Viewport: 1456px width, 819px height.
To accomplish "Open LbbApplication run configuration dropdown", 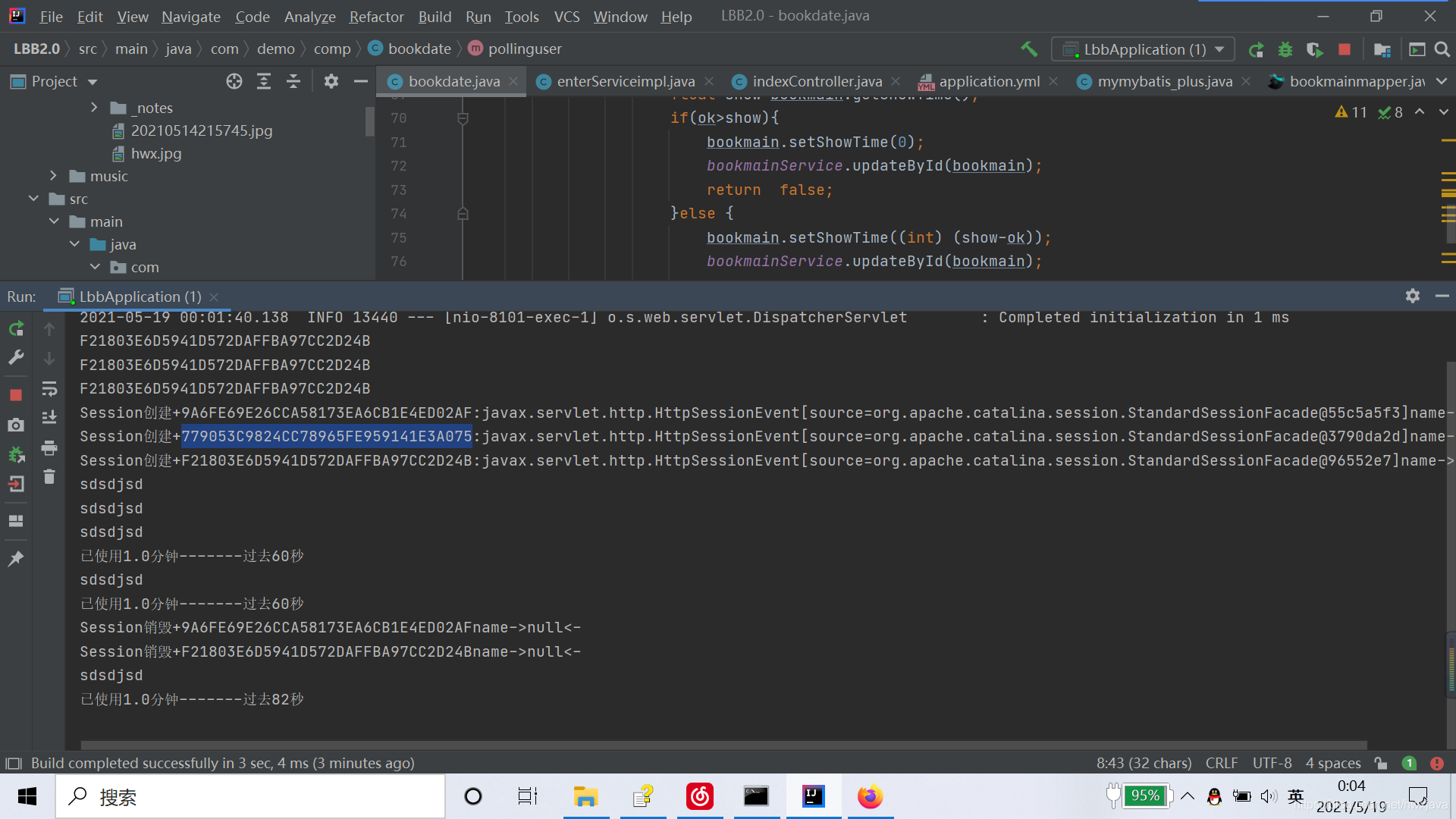I will [x=1143, y=49].
